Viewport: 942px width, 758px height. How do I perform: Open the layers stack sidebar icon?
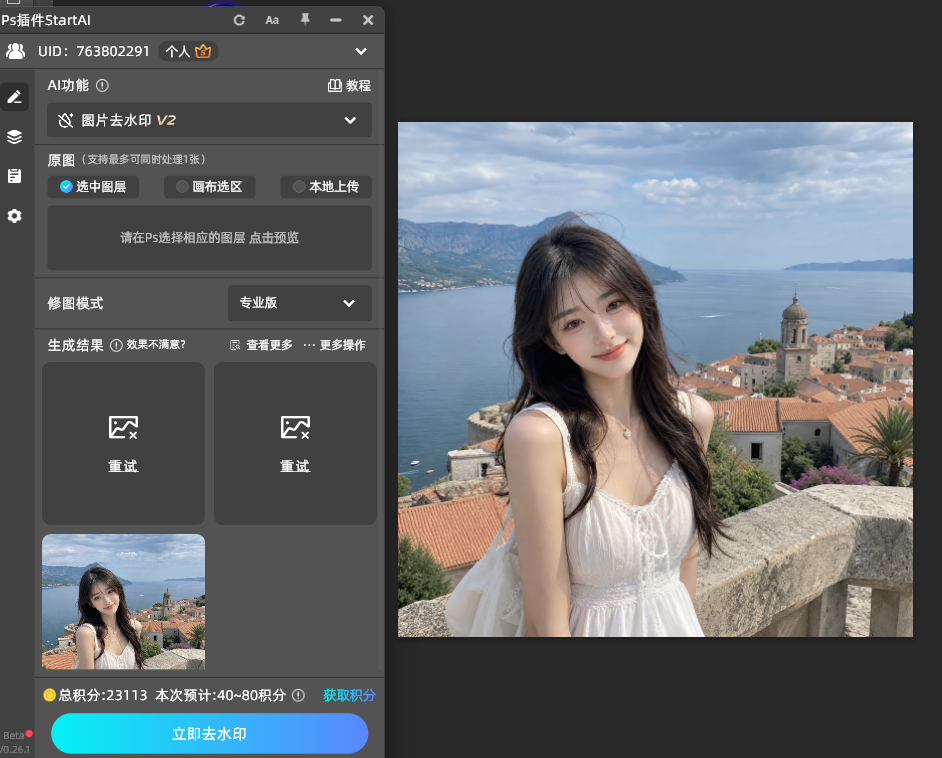pos(14,136)
